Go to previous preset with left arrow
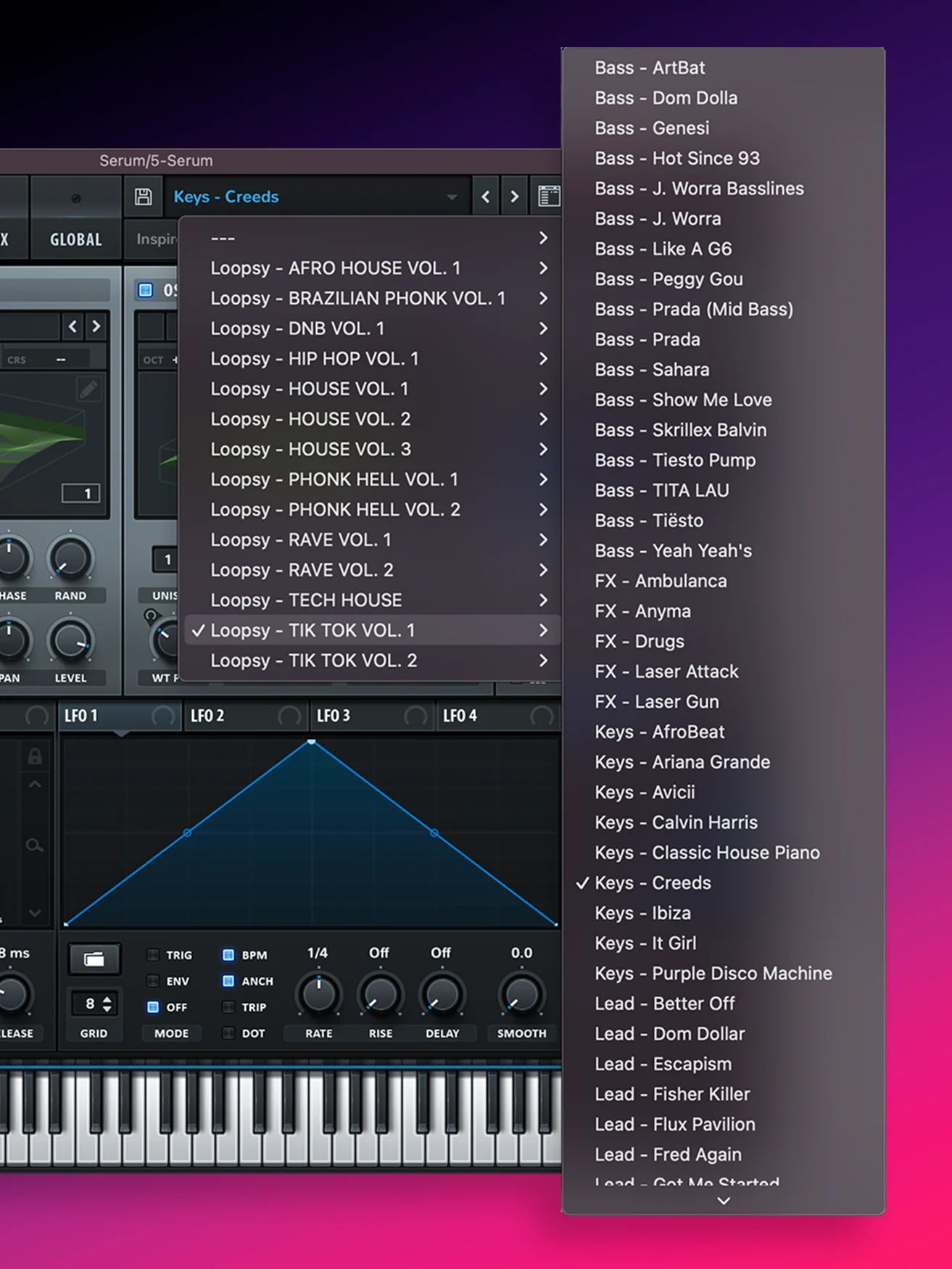Image resolution: width=952 pixels, height=1269 pixels. click(486, 197)
